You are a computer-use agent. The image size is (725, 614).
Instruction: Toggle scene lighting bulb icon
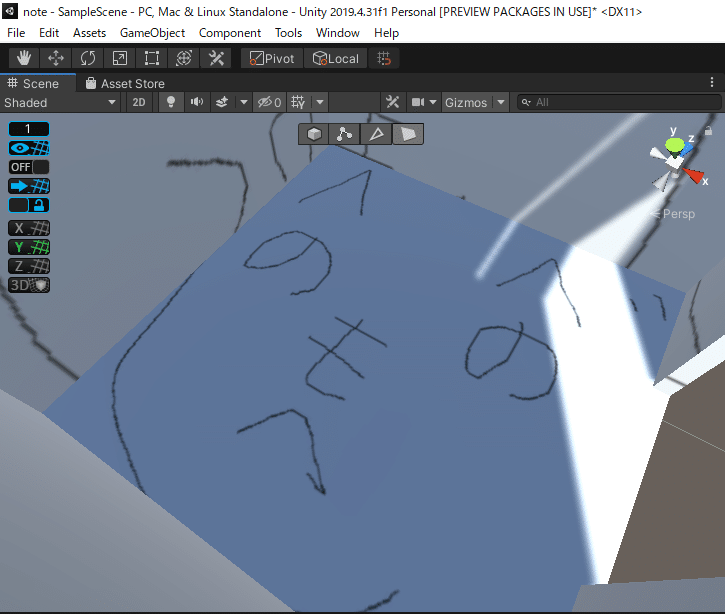point(171,102)
